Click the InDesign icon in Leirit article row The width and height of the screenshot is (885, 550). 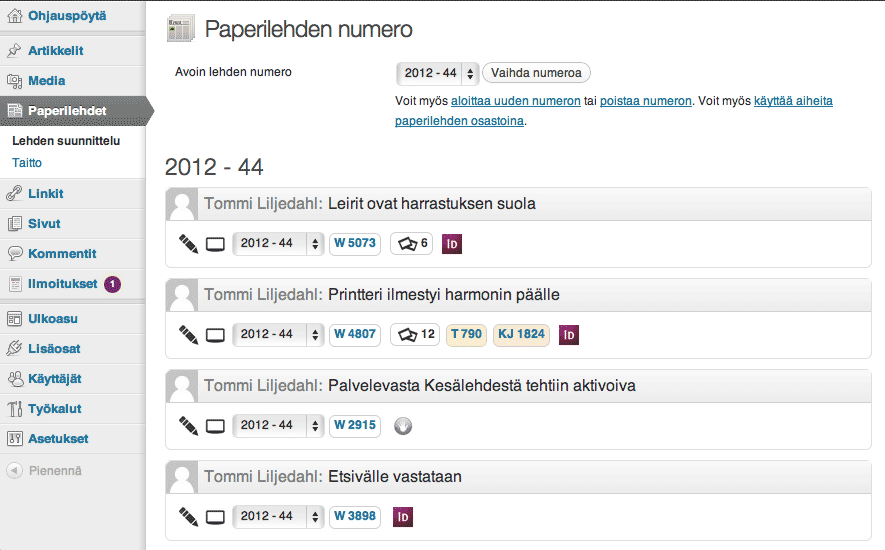(452, 244)
